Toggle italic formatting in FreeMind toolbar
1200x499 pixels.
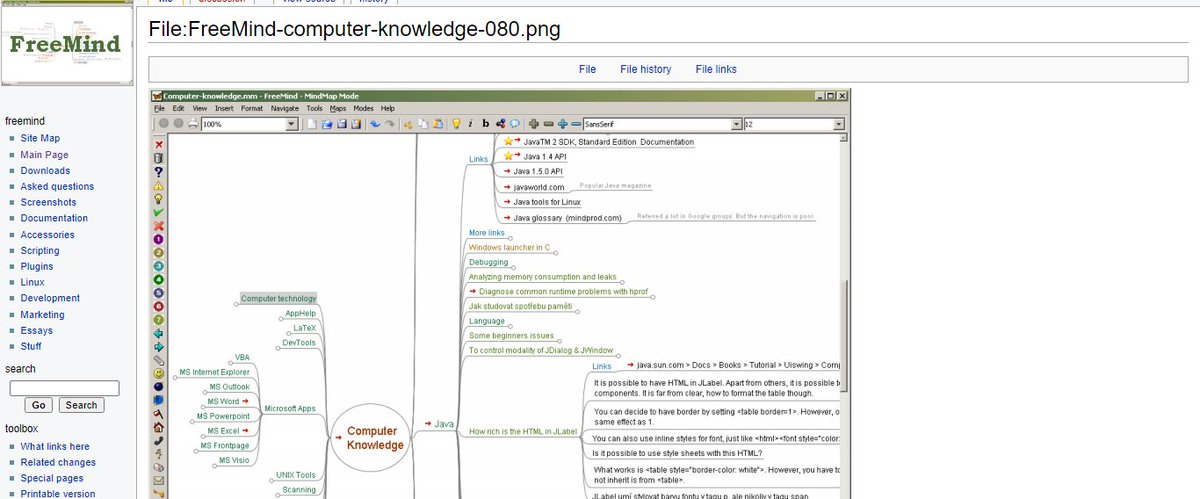tap(470, 124)
